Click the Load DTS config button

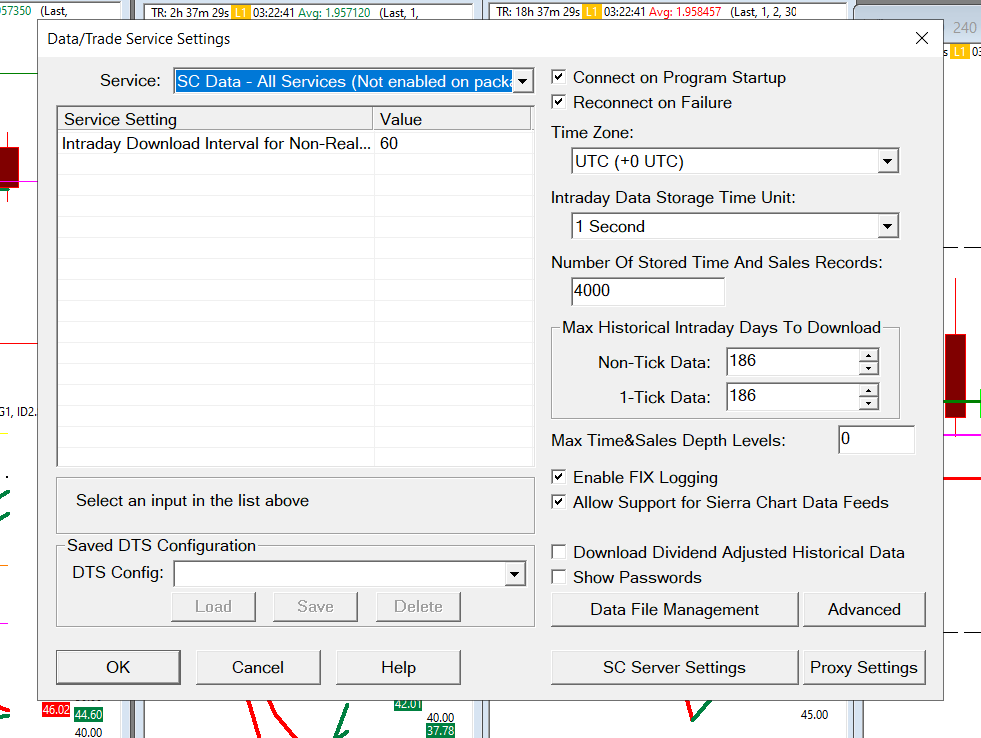pos(213,607)
